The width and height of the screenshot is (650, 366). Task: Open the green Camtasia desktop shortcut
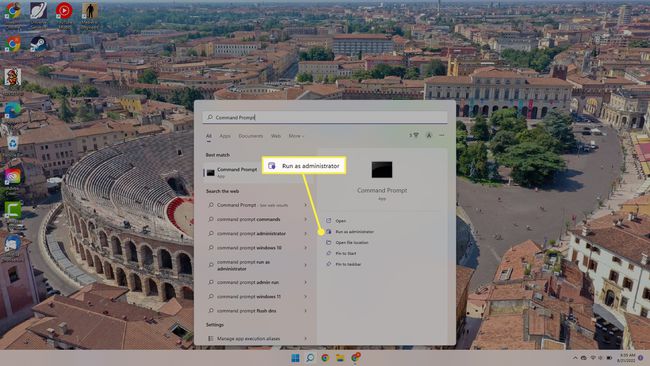13,210
